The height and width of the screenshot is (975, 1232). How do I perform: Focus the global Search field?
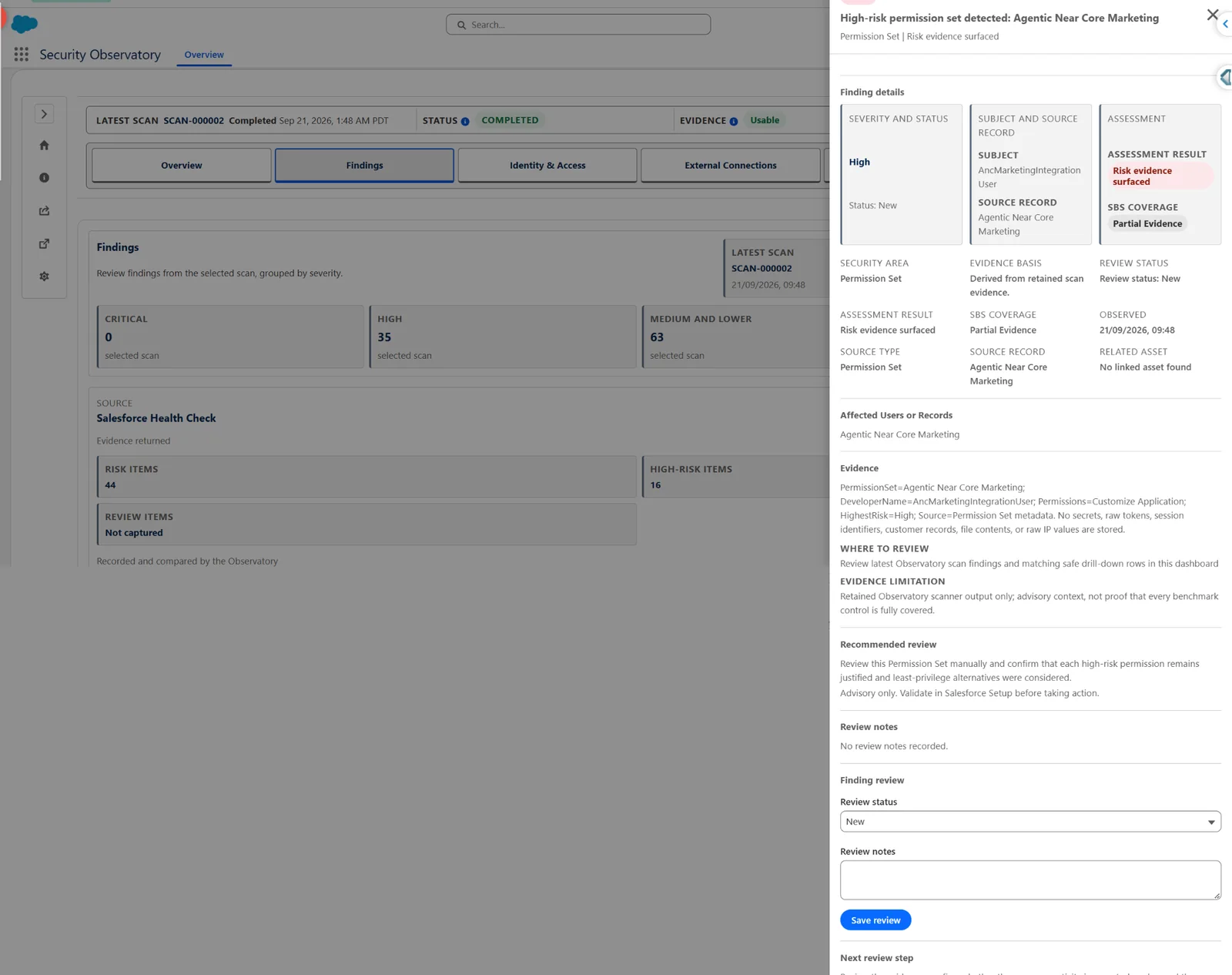[578, 25]
